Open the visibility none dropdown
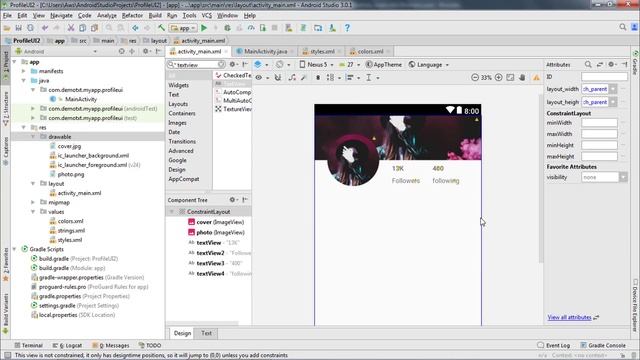Image resolution: width=640 pixels, height=360 pixels. click(x=623, y=177)
